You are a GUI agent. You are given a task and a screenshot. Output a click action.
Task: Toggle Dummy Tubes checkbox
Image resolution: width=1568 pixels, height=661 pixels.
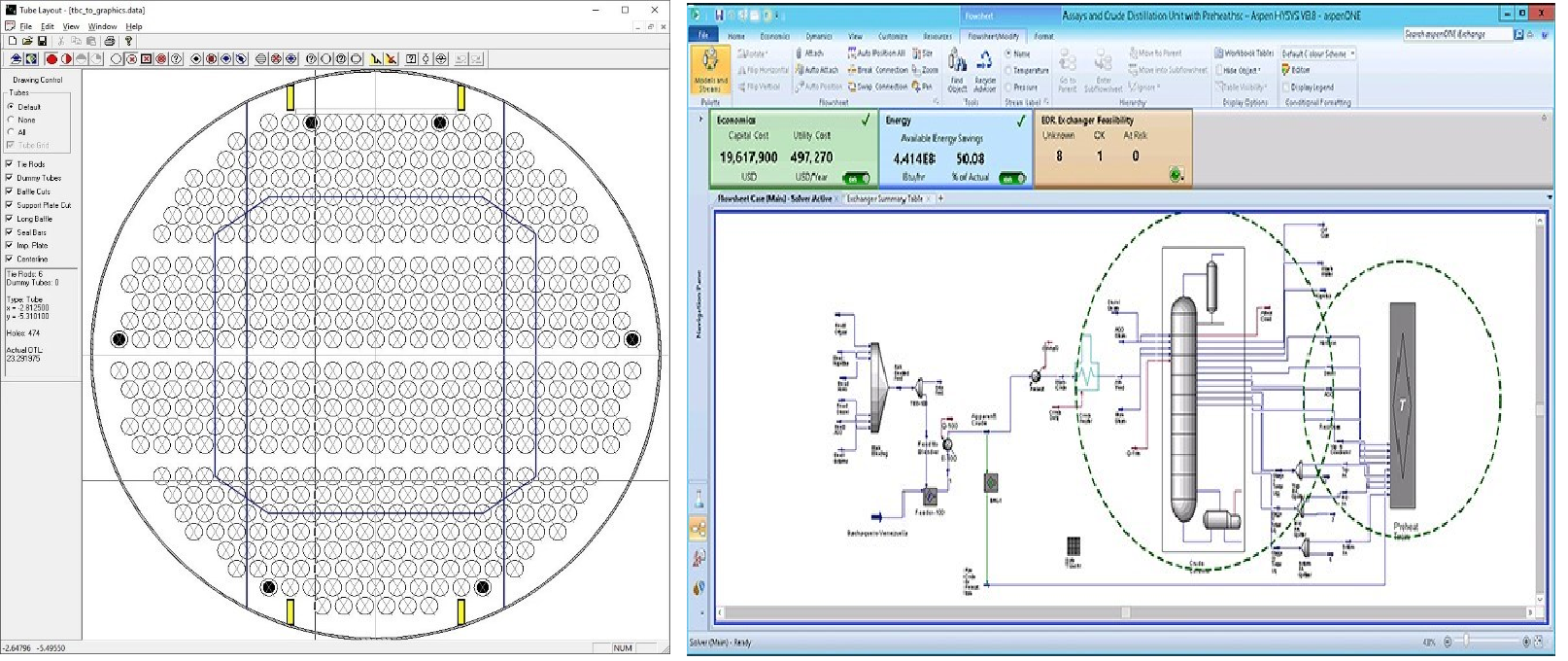[10, 178]
